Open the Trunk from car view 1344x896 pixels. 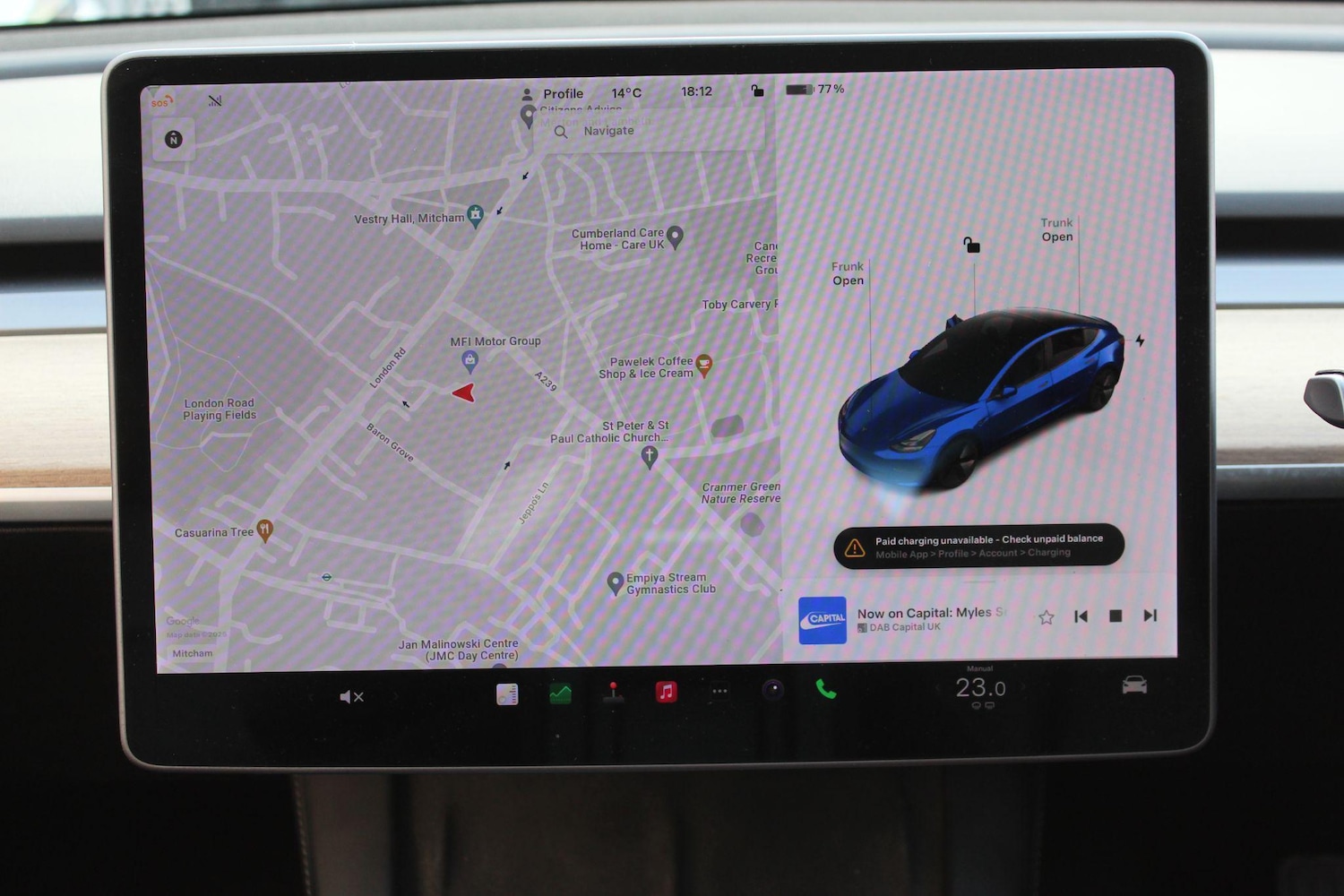click(x=1056, y=230)
